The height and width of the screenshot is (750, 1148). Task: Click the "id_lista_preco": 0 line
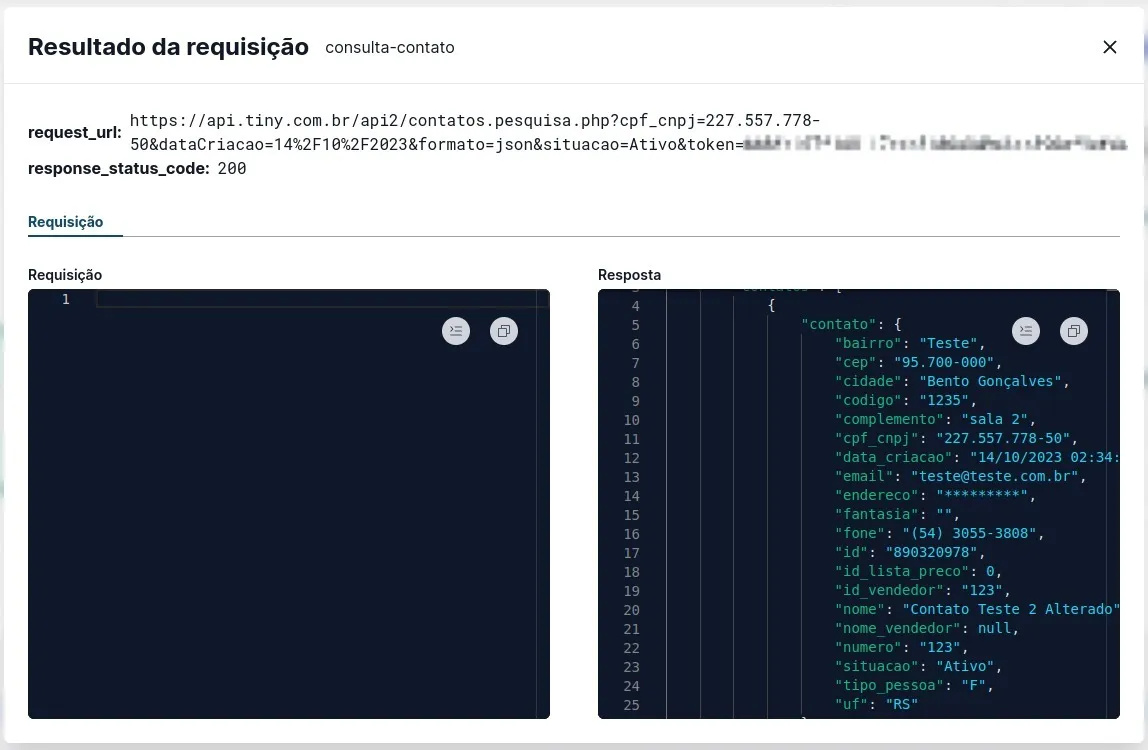pos(918,572)
